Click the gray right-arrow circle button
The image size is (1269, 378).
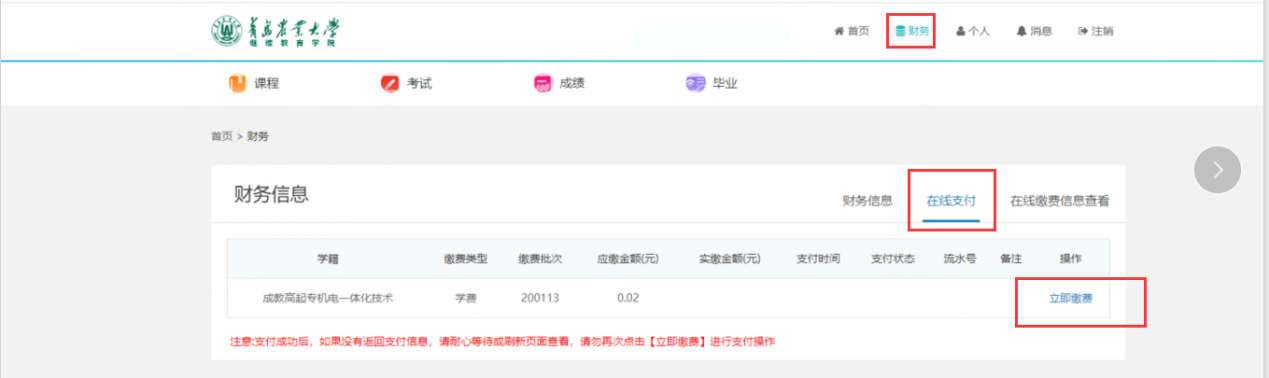[1217, 170]
